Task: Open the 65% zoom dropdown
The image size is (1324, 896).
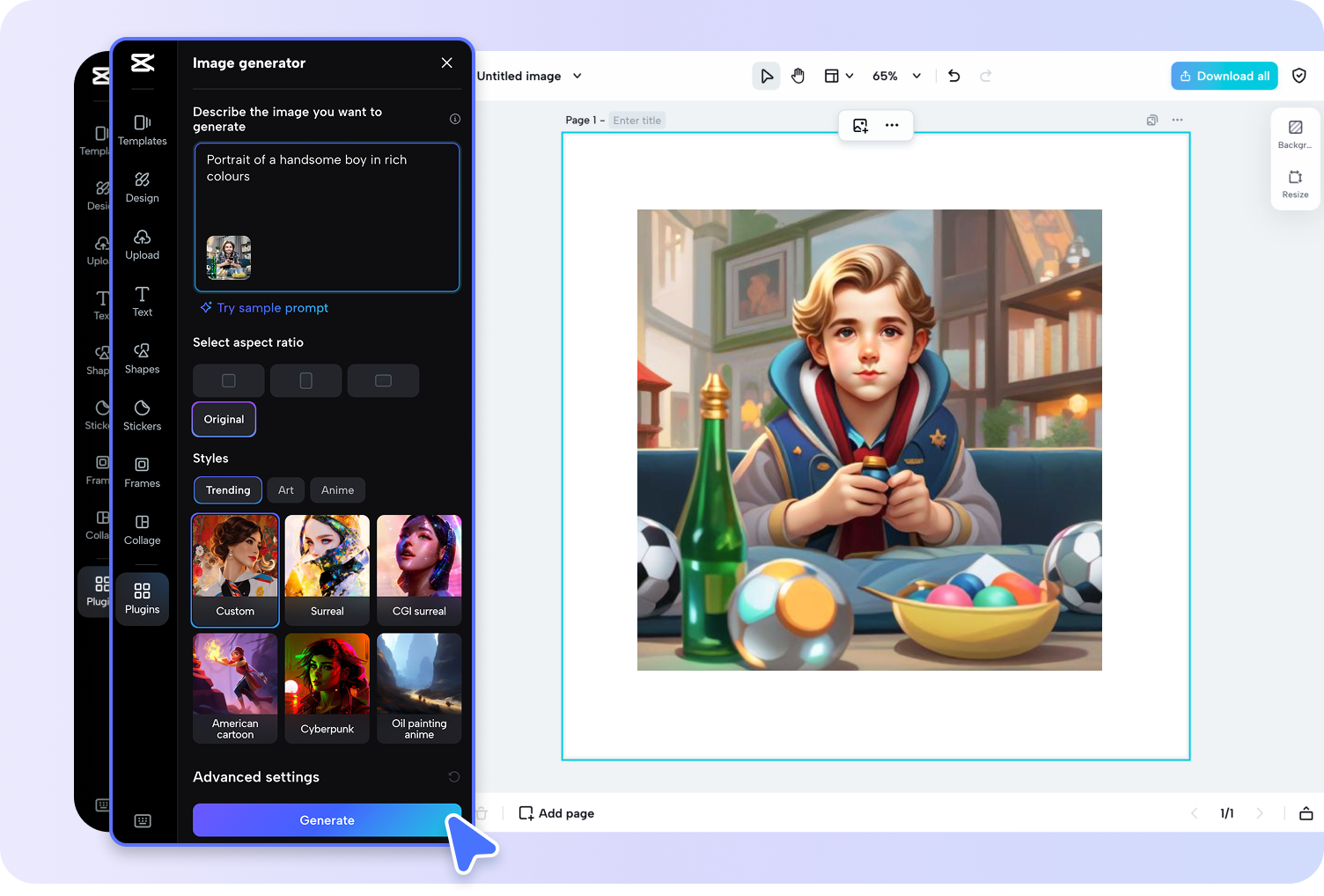Action: pos(896,76)
